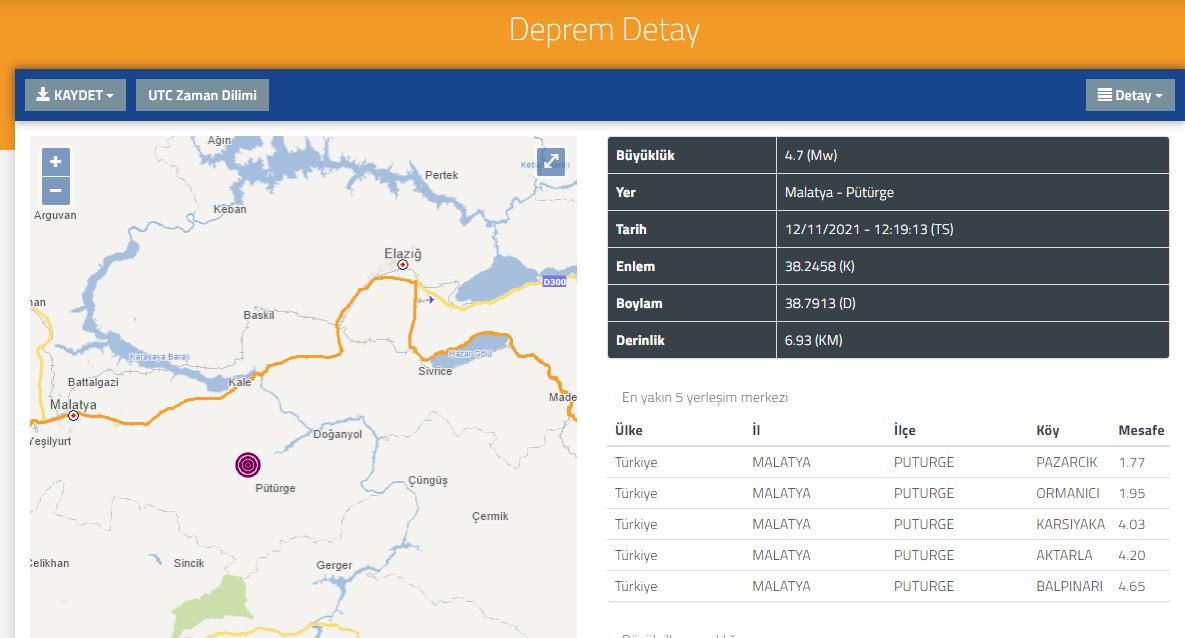This screenshot has width=1185, height=638.
Task: Click the Derinlik row in details table
Action: tap(691, 340)
